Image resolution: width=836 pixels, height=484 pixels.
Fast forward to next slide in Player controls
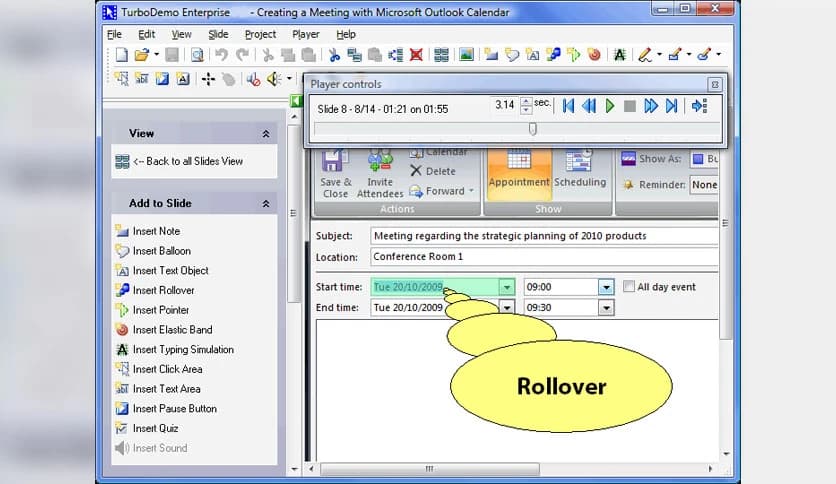[x=650, y=106]
